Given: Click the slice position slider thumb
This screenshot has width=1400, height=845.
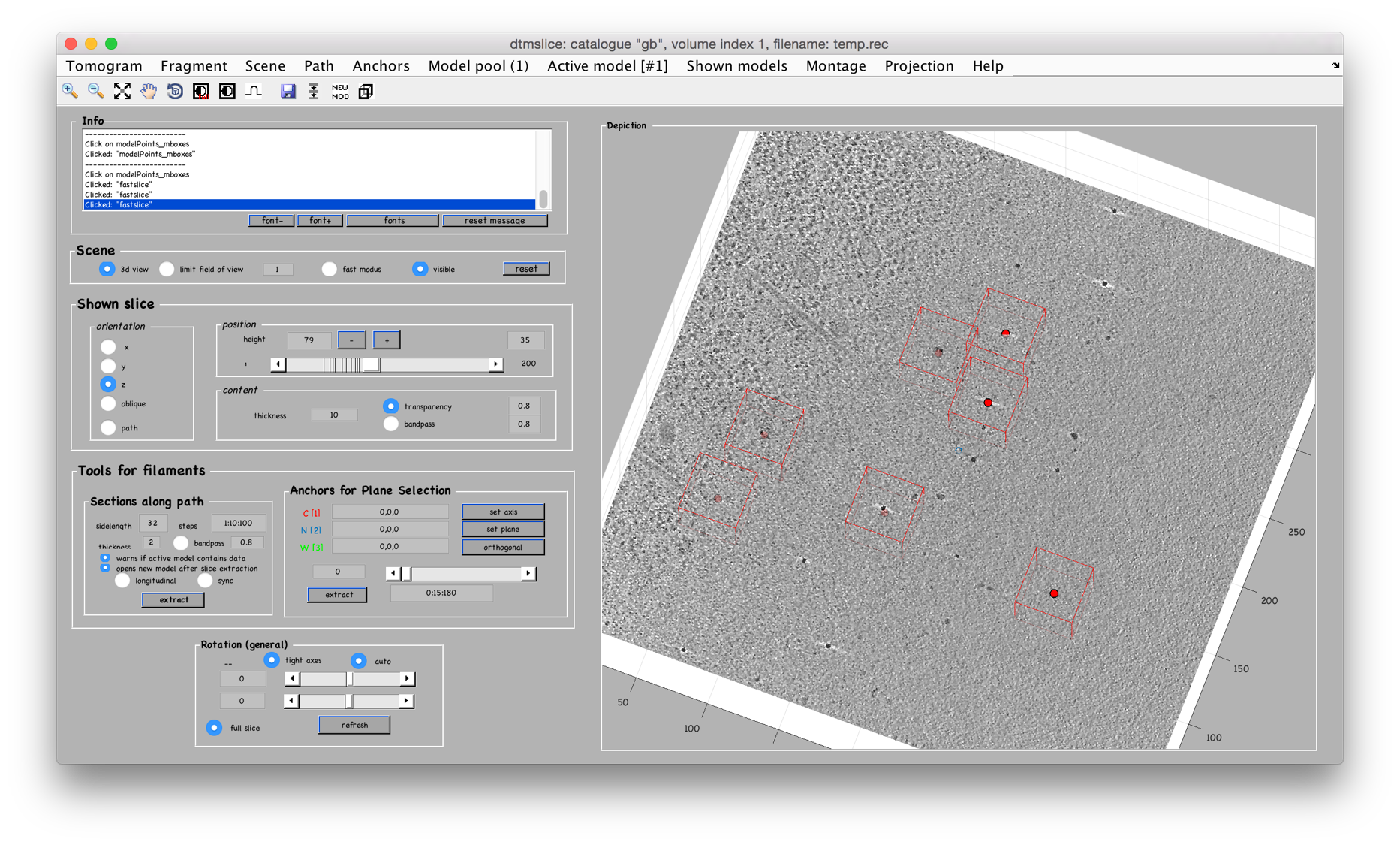Looking at the screenshot, I should click(371, 364).
